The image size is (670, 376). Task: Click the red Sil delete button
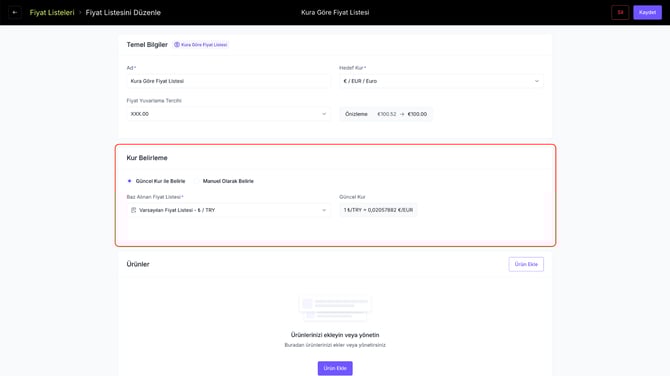coord(620,12)
